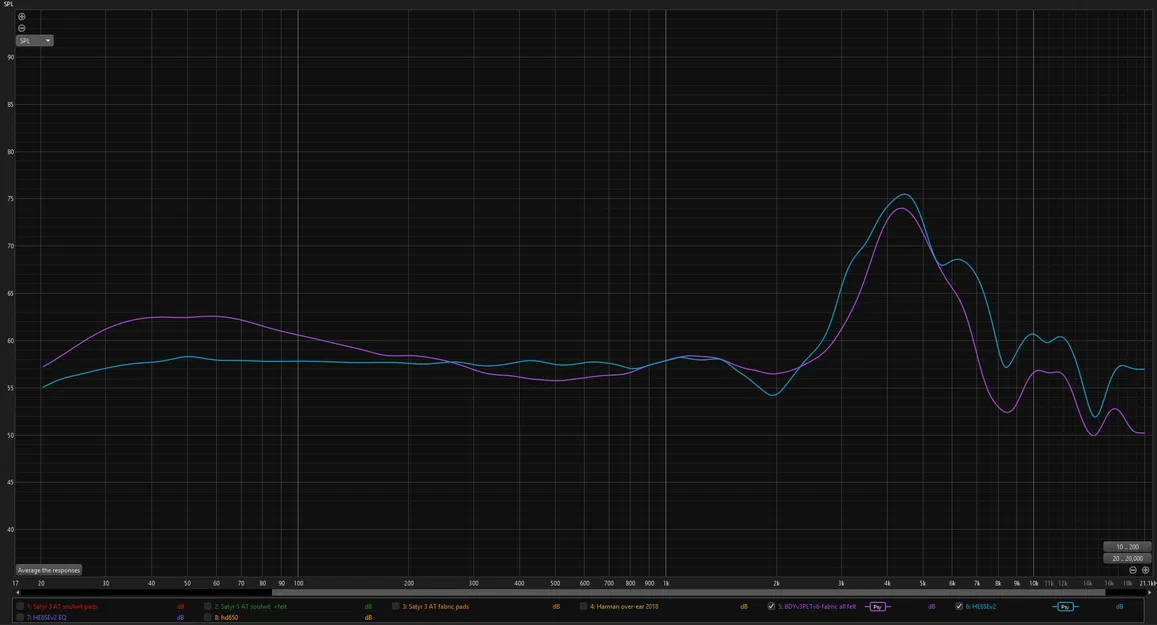Click the SPL title label at top-left
The image size is (1157, 625).
tap(8, 4)
